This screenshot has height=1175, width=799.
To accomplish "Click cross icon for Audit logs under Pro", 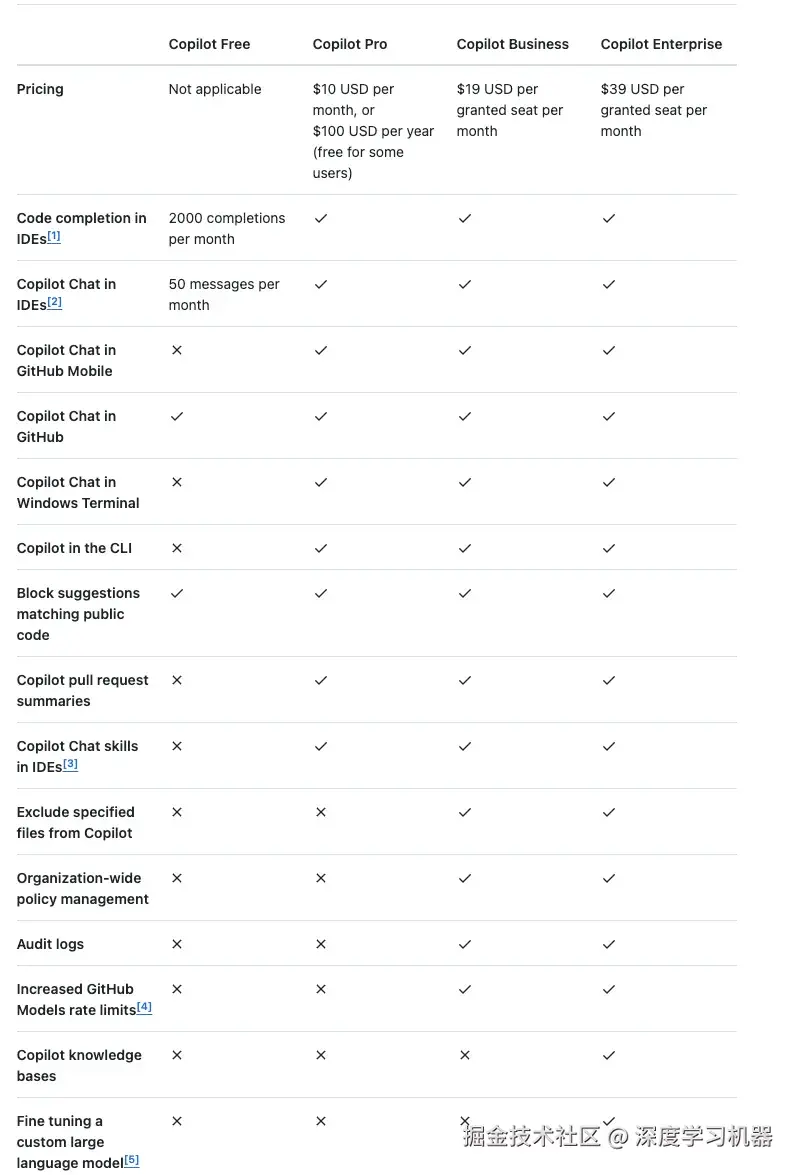I will 321,944.
